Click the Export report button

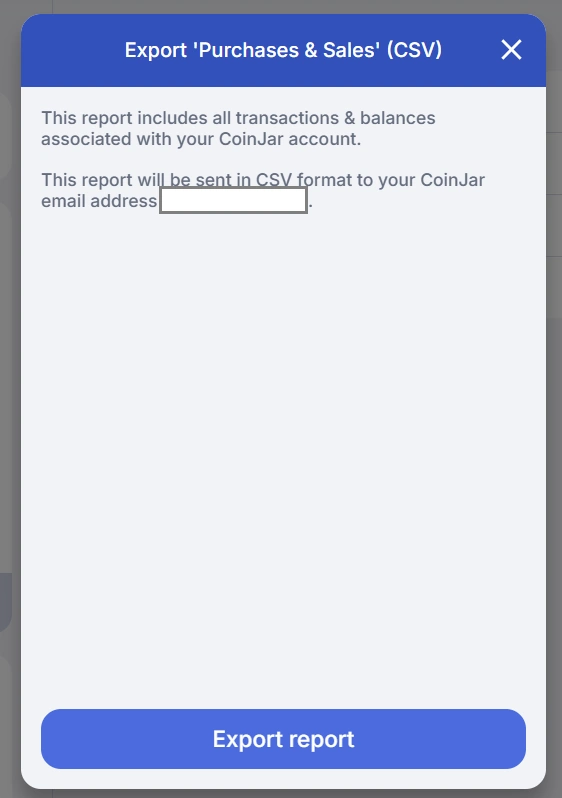[283, 739]
